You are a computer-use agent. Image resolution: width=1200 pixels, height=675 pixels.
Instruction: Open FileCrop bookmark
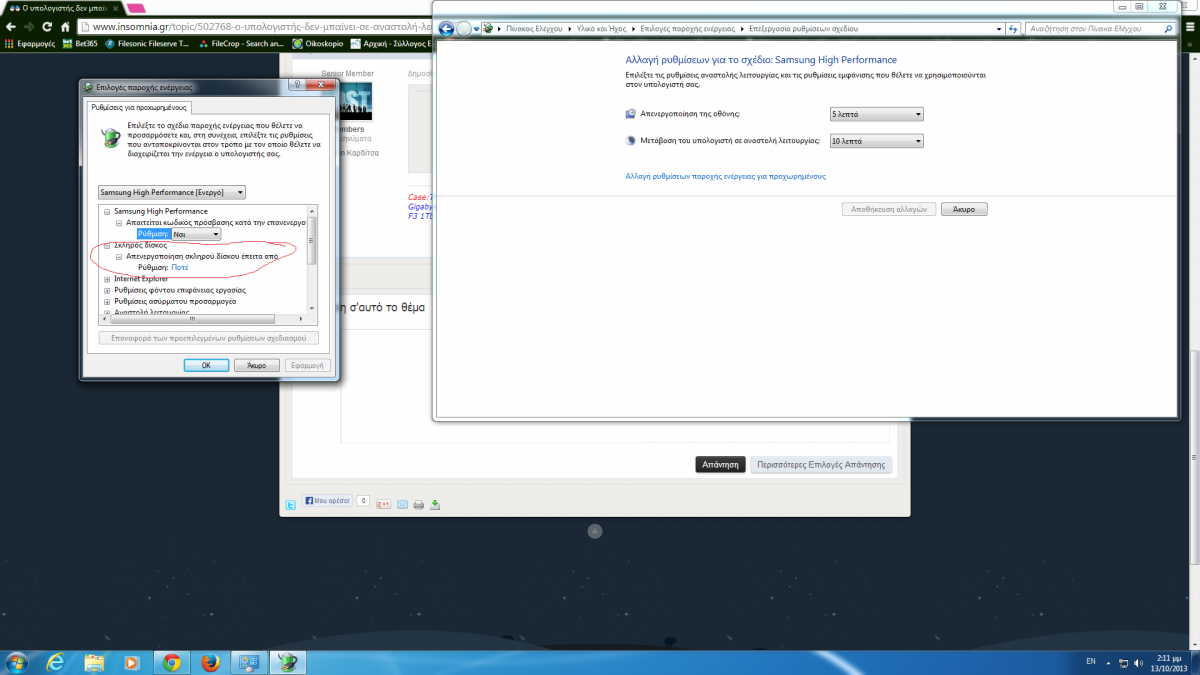click(241, 44)
